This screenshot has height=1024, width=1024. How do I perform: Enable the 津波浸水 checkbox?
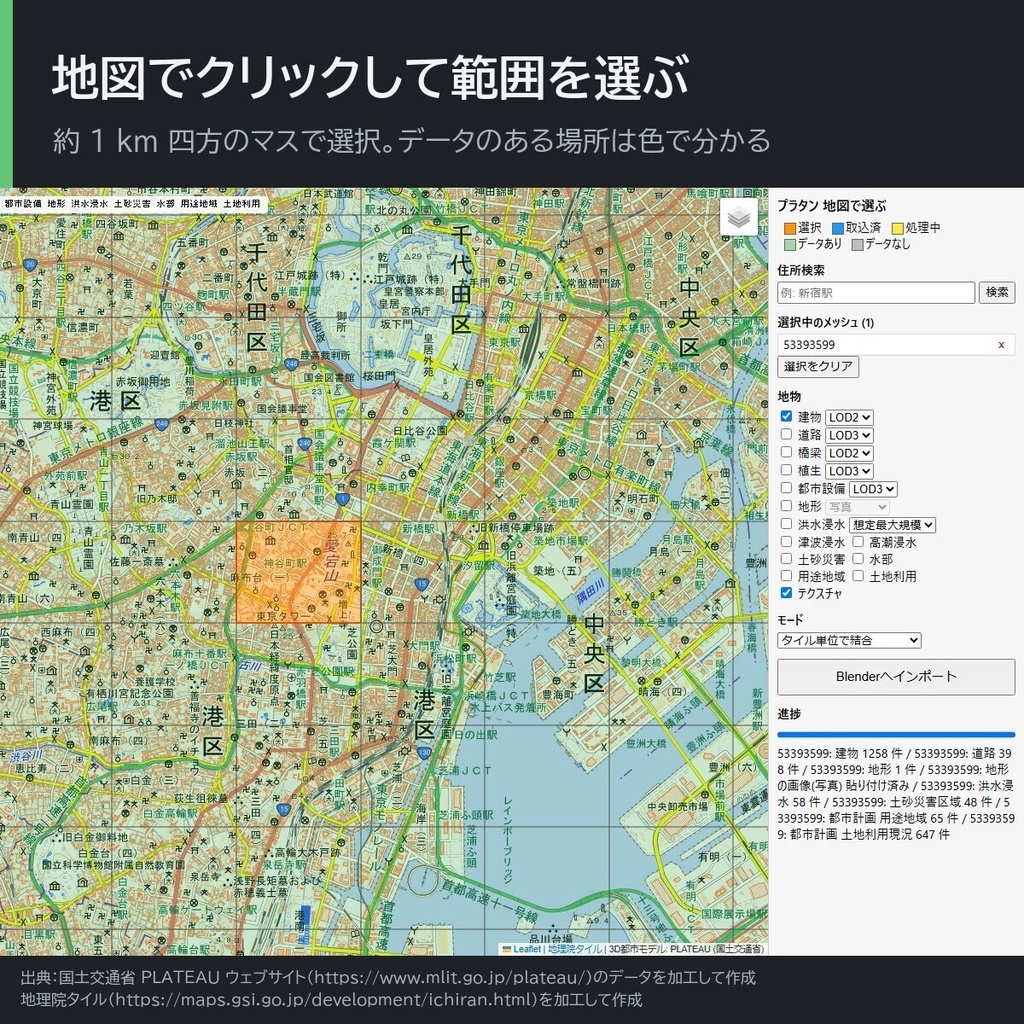click(x=786, y=541)
